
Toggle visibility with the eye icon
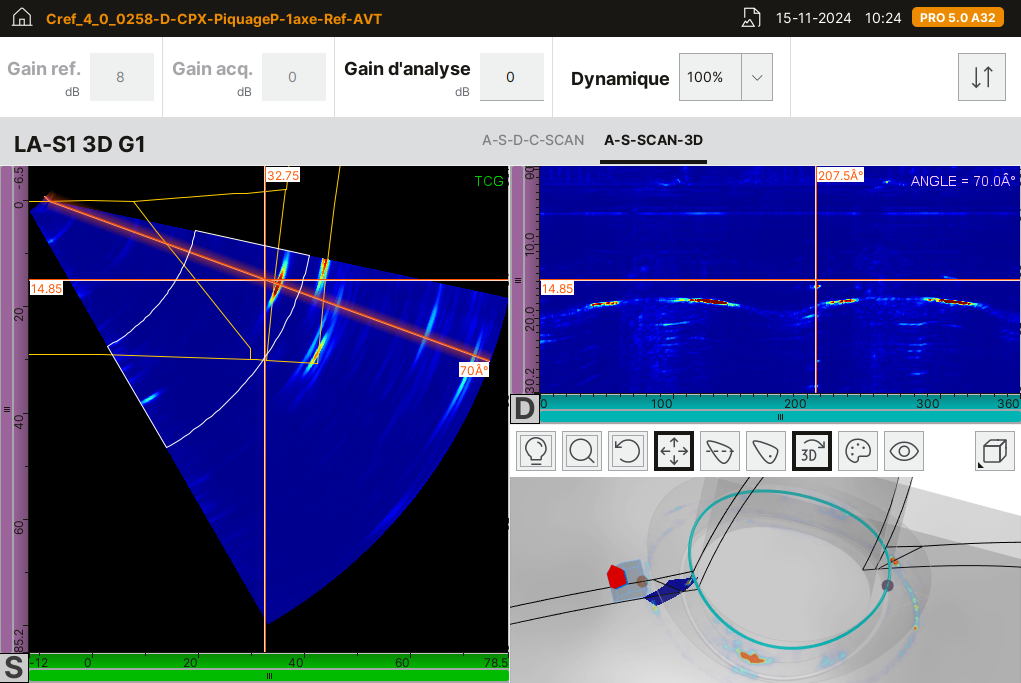pos(905,451)
